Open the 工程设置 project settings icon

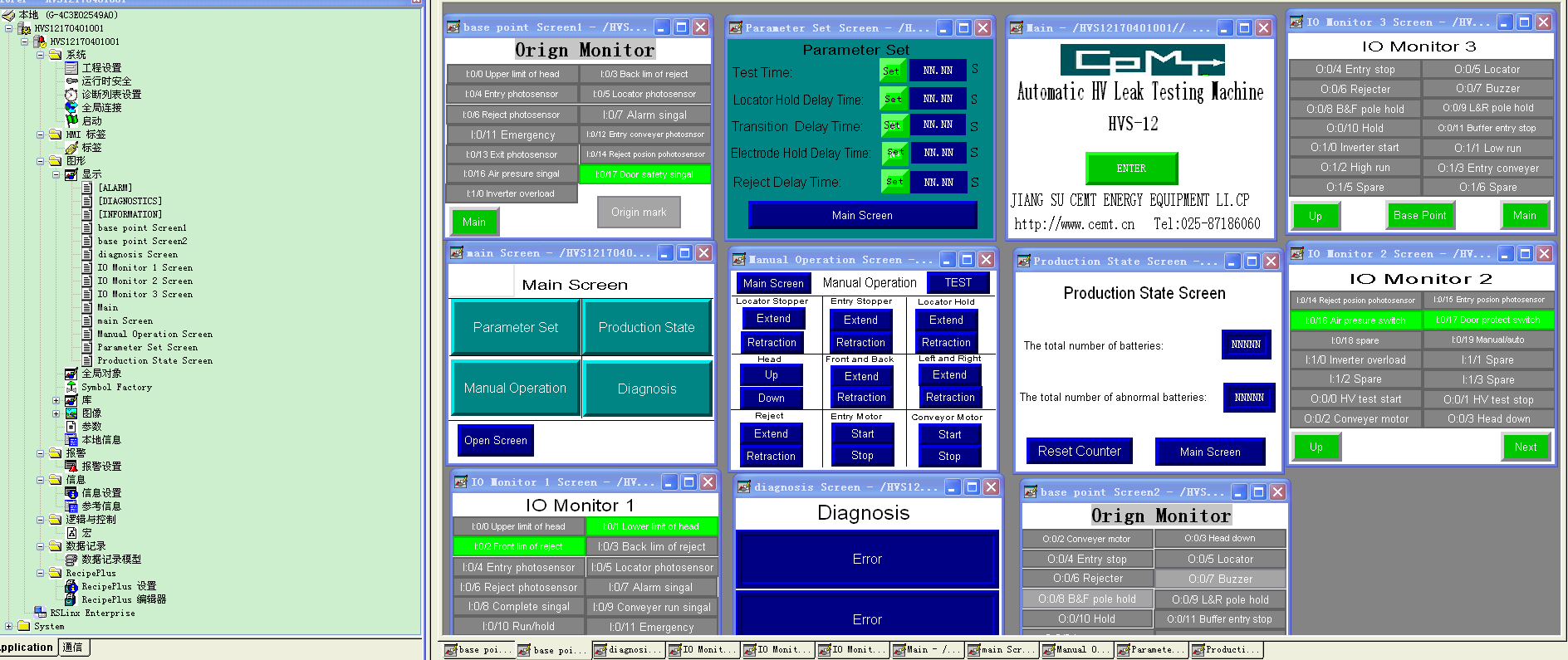(71, 68)
